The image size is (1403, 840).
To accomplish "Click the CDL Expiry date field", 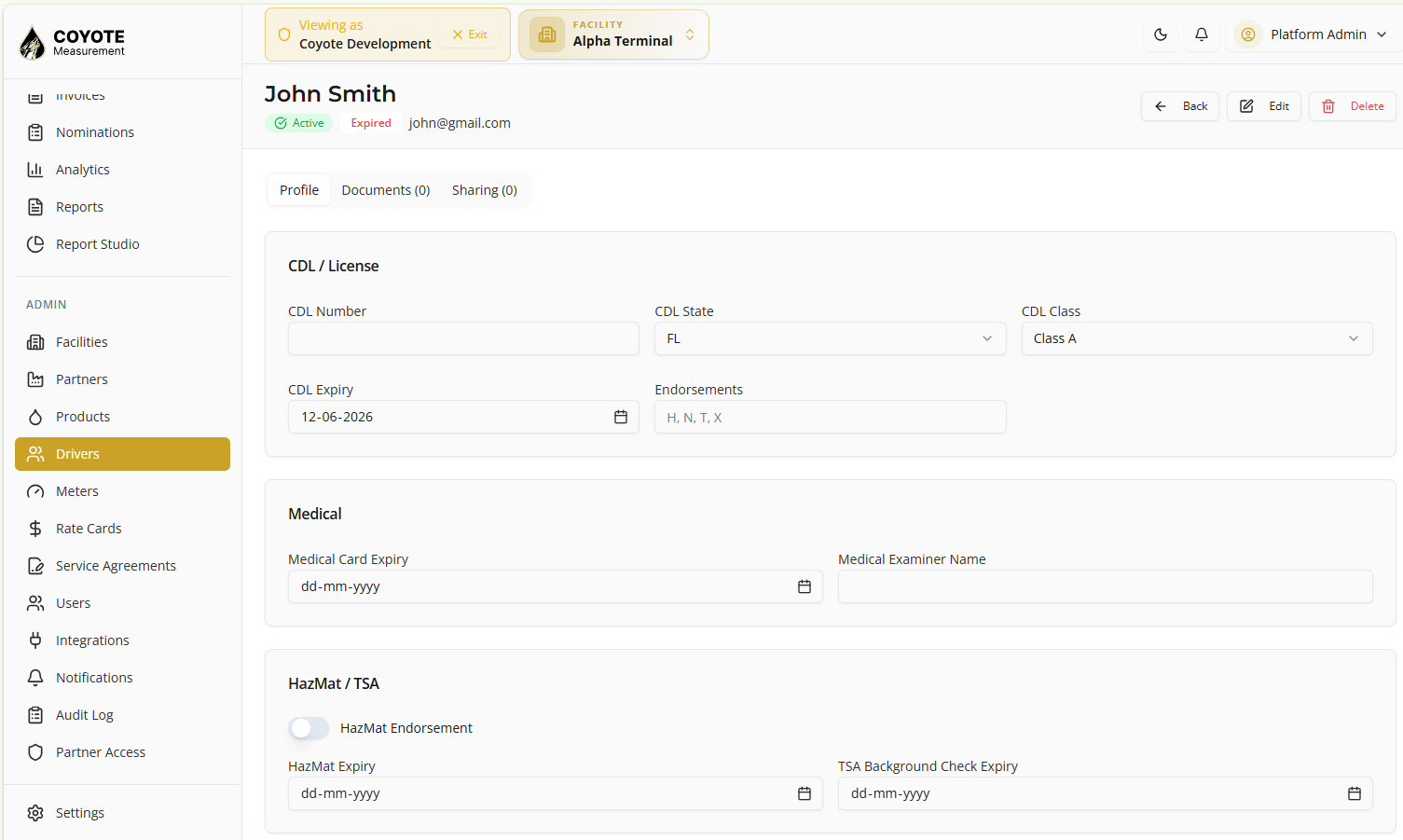I will click(463, 417).
